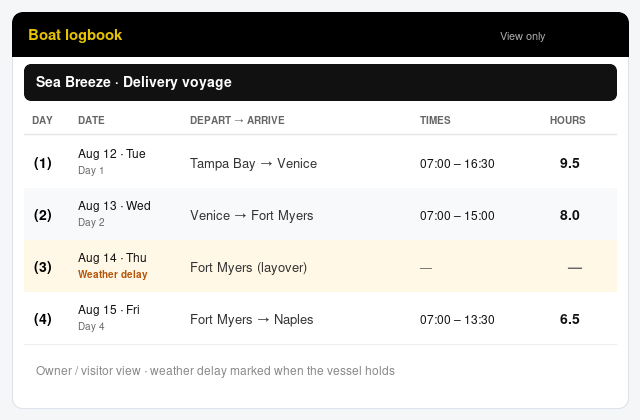
Task: Click the 9.5 hours value
Action: click(570, 163)
